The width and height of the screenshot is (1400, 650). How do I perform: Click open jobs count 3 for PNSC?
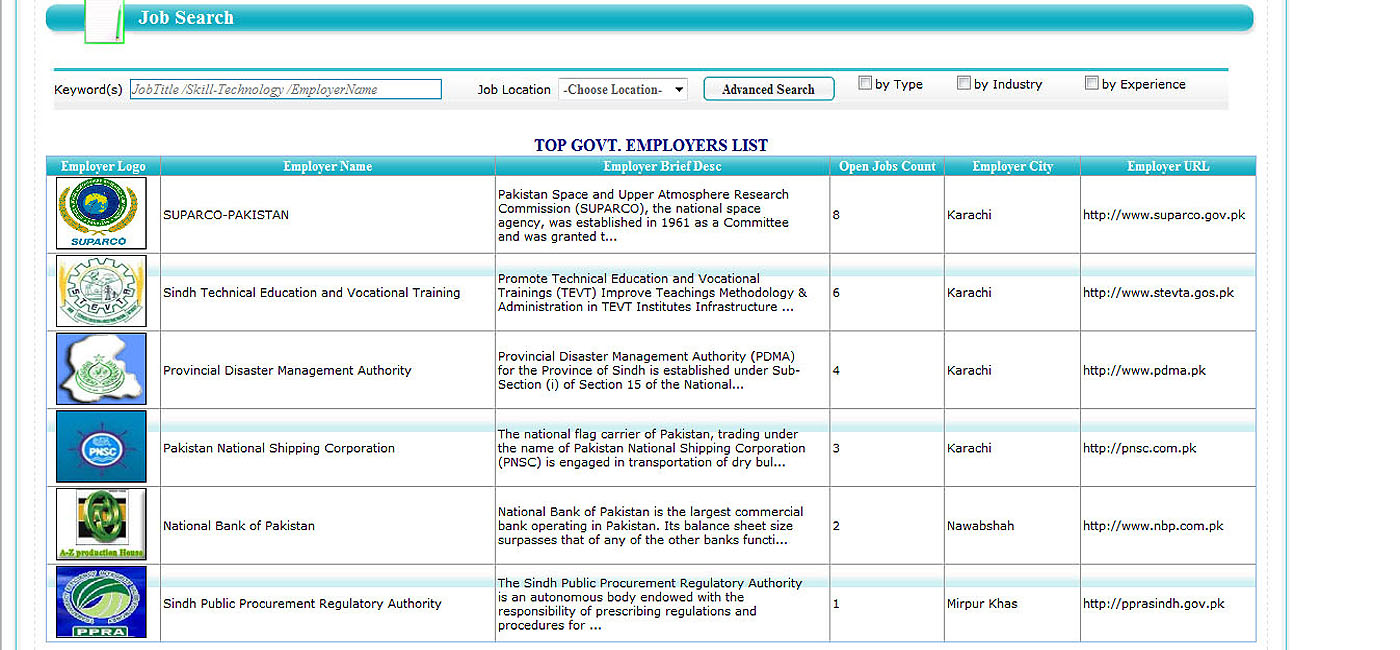pyautogui.click(x=836, y=449)
